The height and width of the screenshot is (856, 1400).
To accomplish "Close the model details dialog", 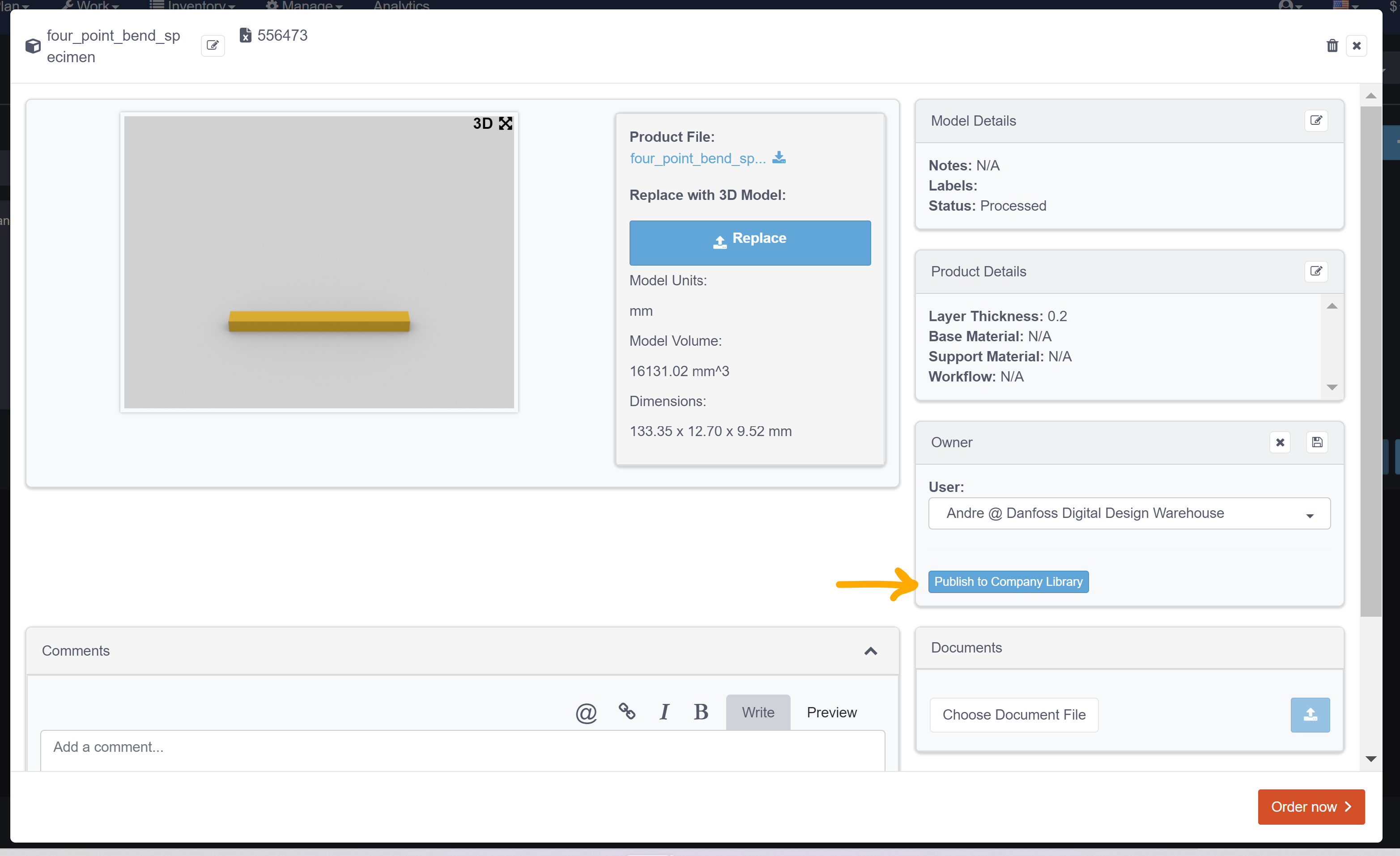I will (1356, 46).
